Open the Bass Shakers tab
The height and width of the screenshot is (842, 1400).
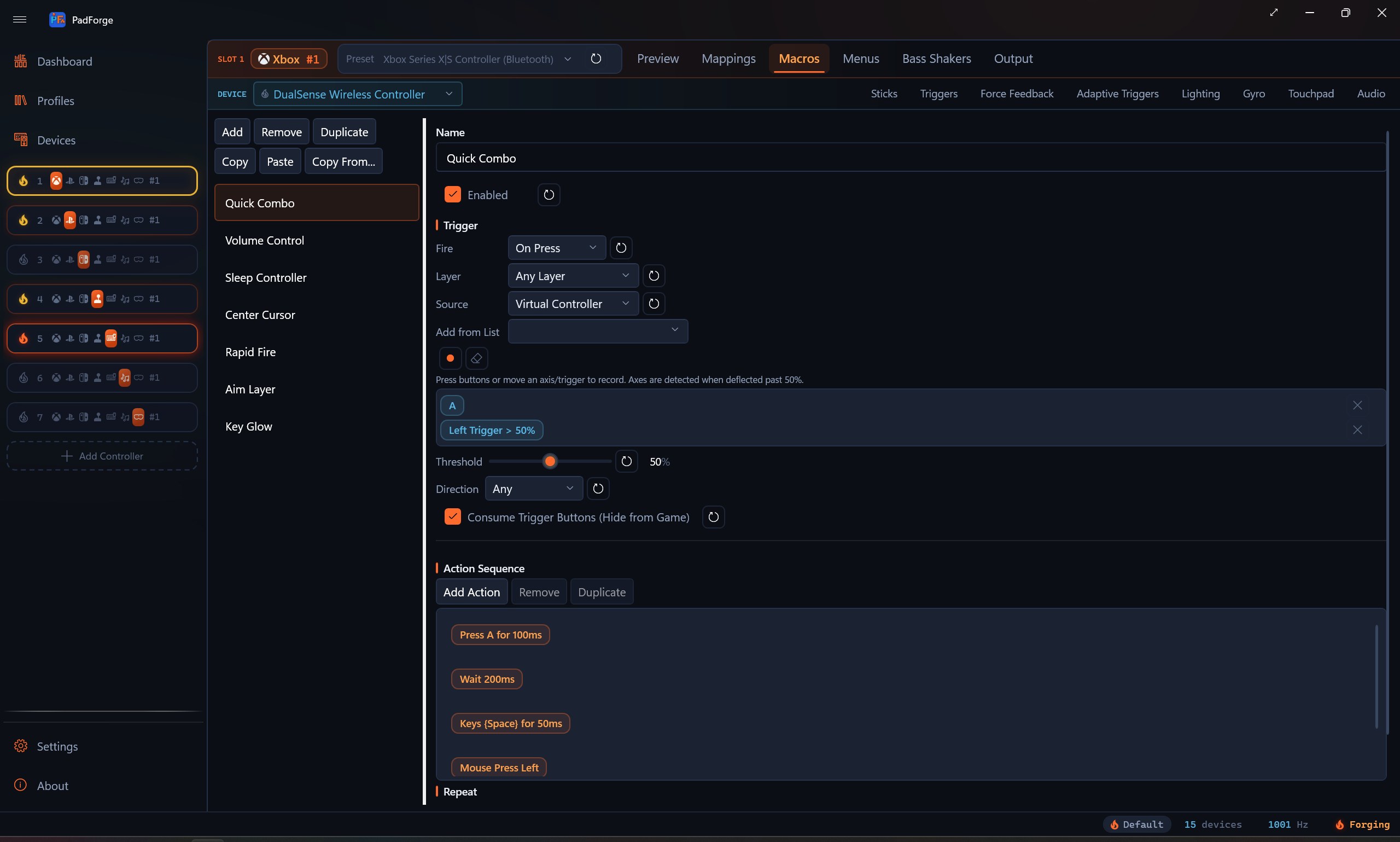(936, 59)
